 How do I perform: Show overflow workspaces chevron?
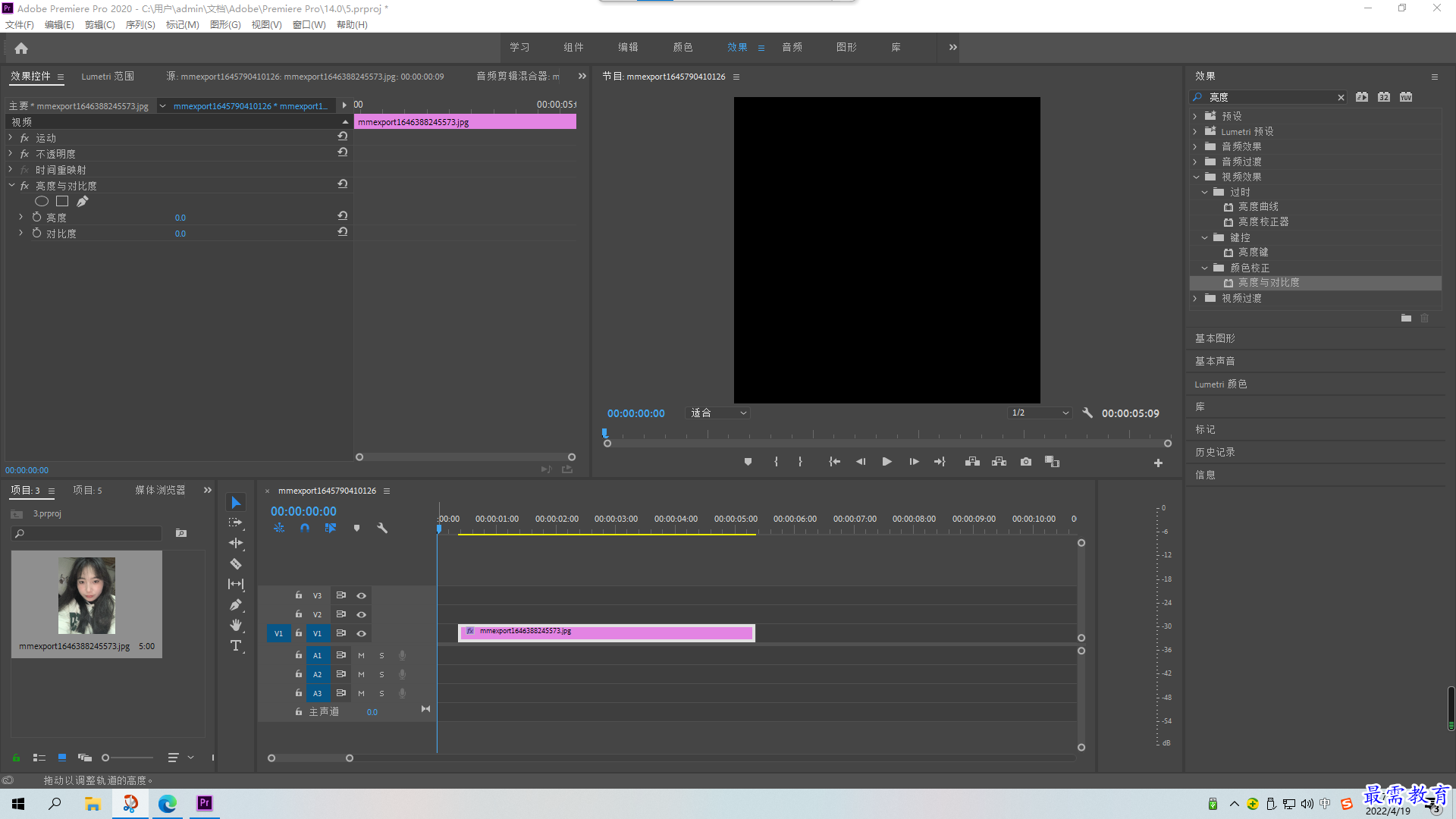[952, 47]
